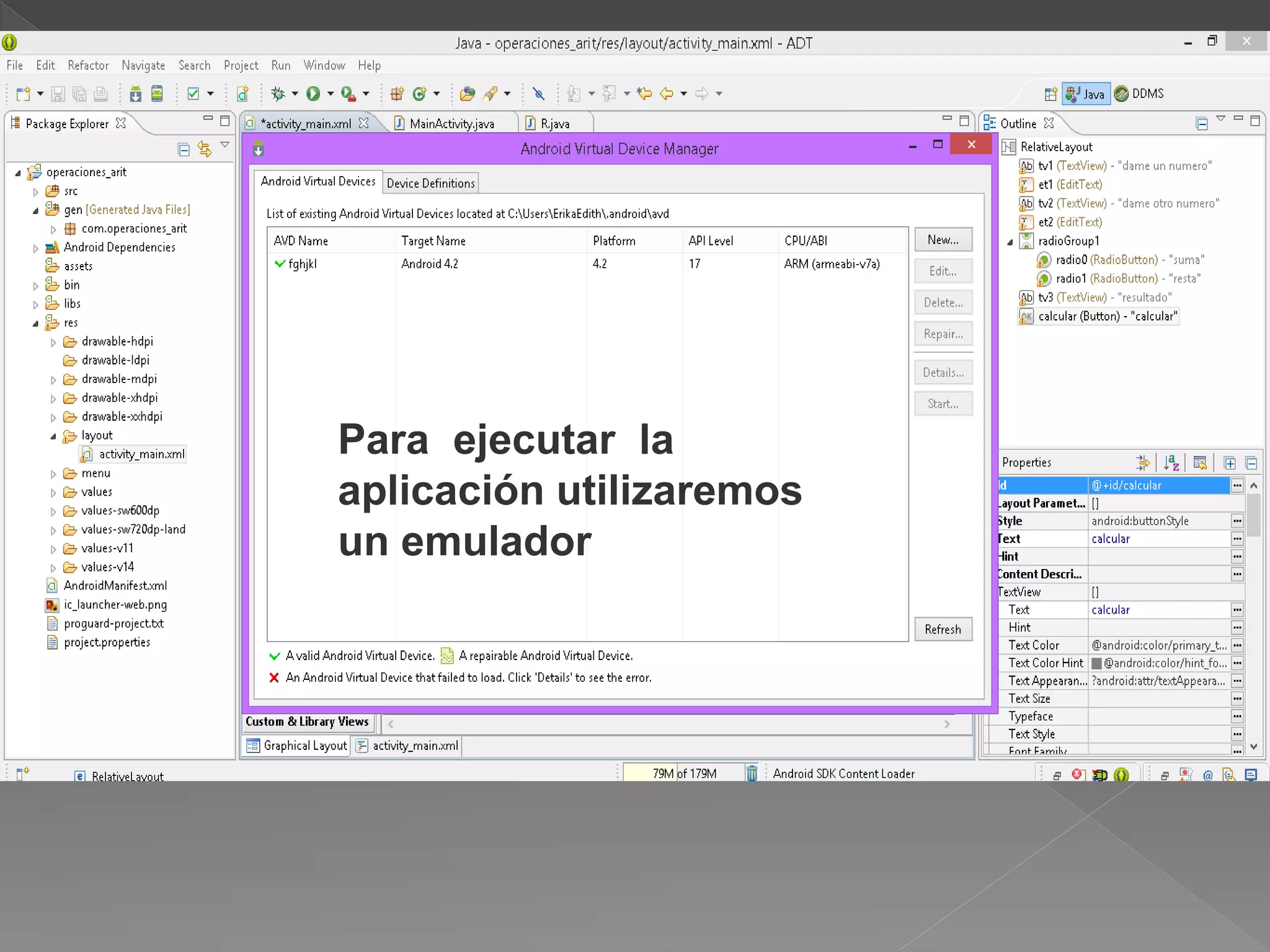
Task: Click the Last Edit Location arrow icon
Action: pyautogui.click(x=645, y=94)
